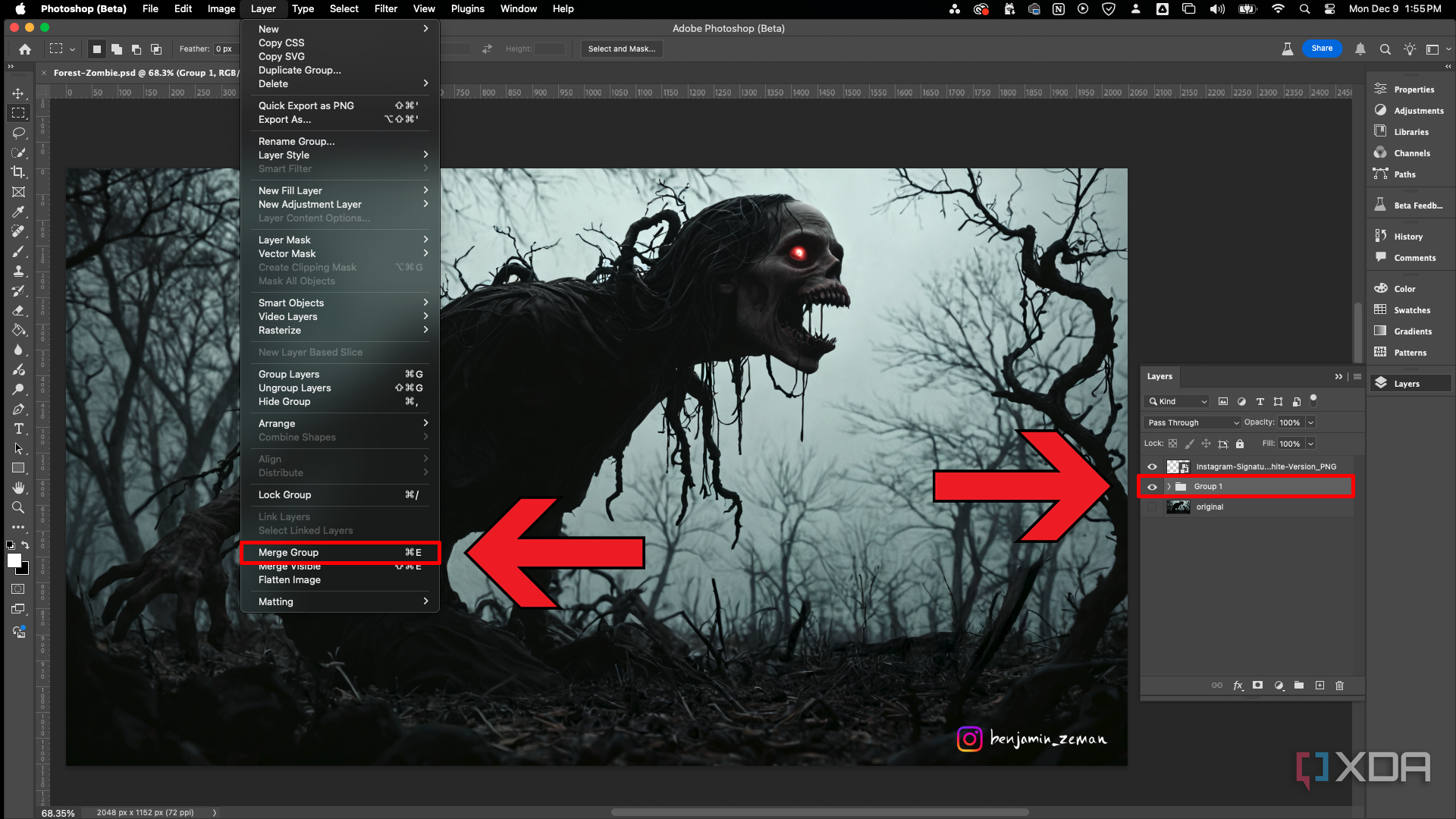The width and height of the screenshot is (1456, 819).
Task: Create new group folder icon in Layers panel
Action: [1299, 686]
